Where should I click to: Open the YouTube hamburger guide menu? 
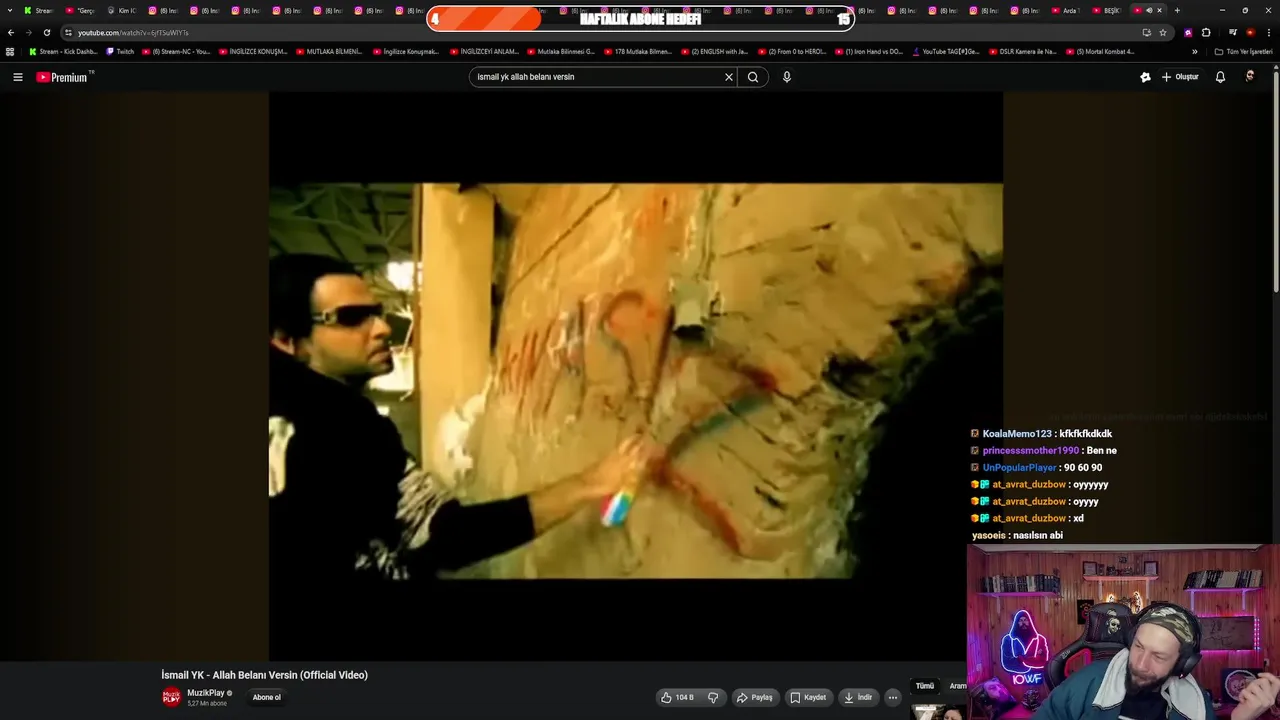coord(17,77)
